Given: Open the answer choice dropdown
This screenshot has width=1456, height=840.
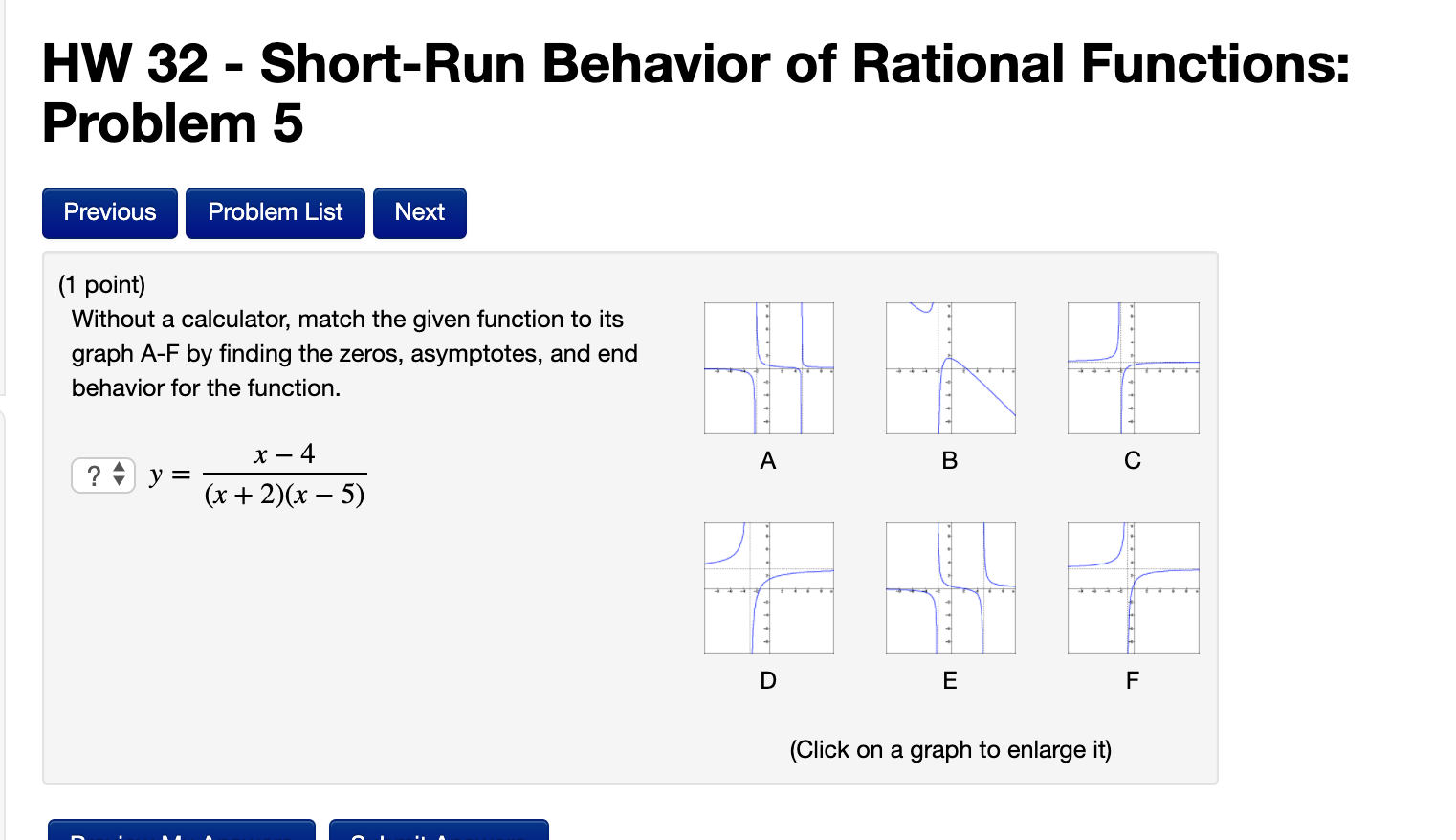Looking at the screenshot, I should (x=102, y=475).
